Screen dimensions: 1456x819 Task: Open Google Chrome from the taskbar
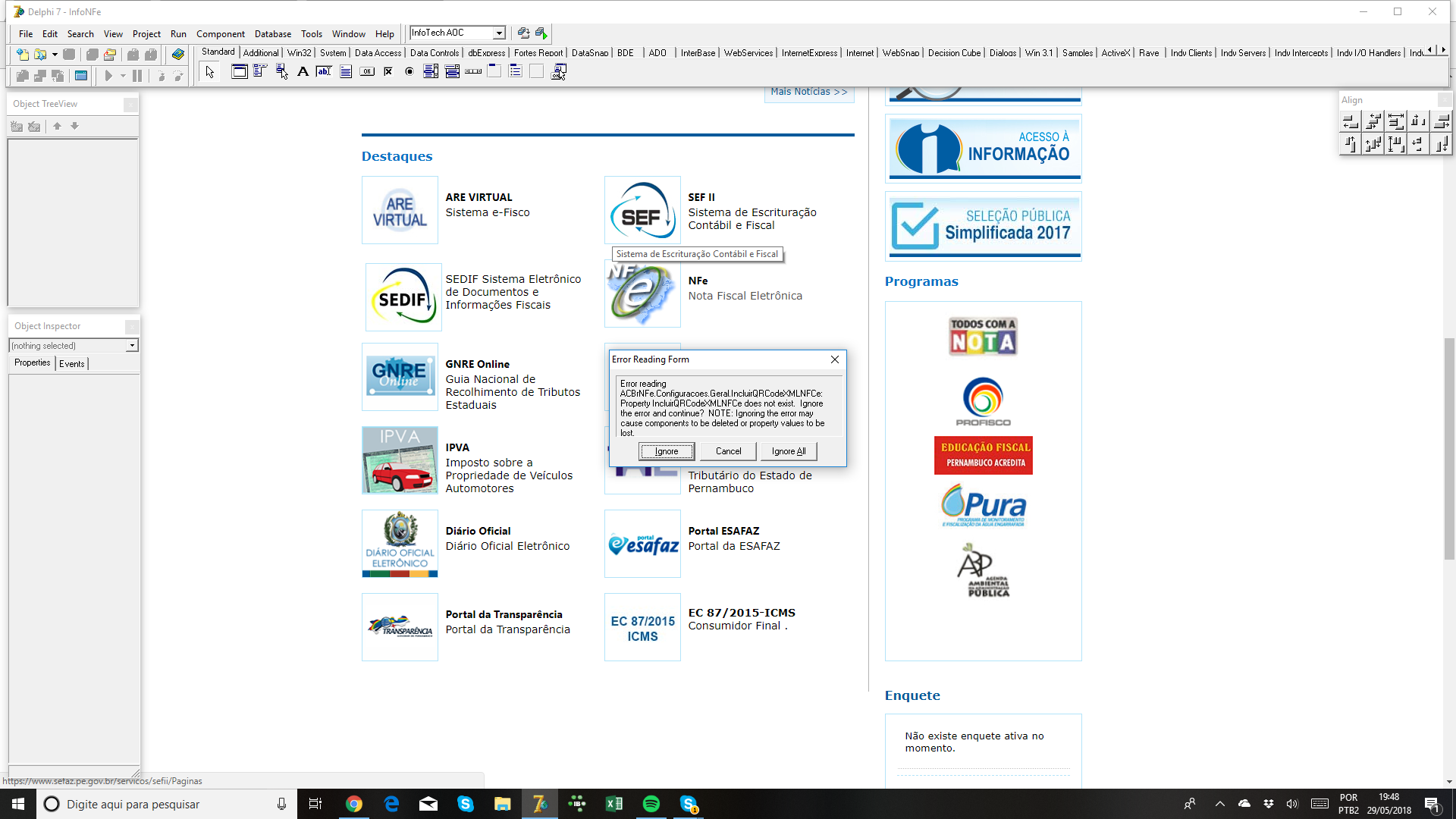click(354, 804)
